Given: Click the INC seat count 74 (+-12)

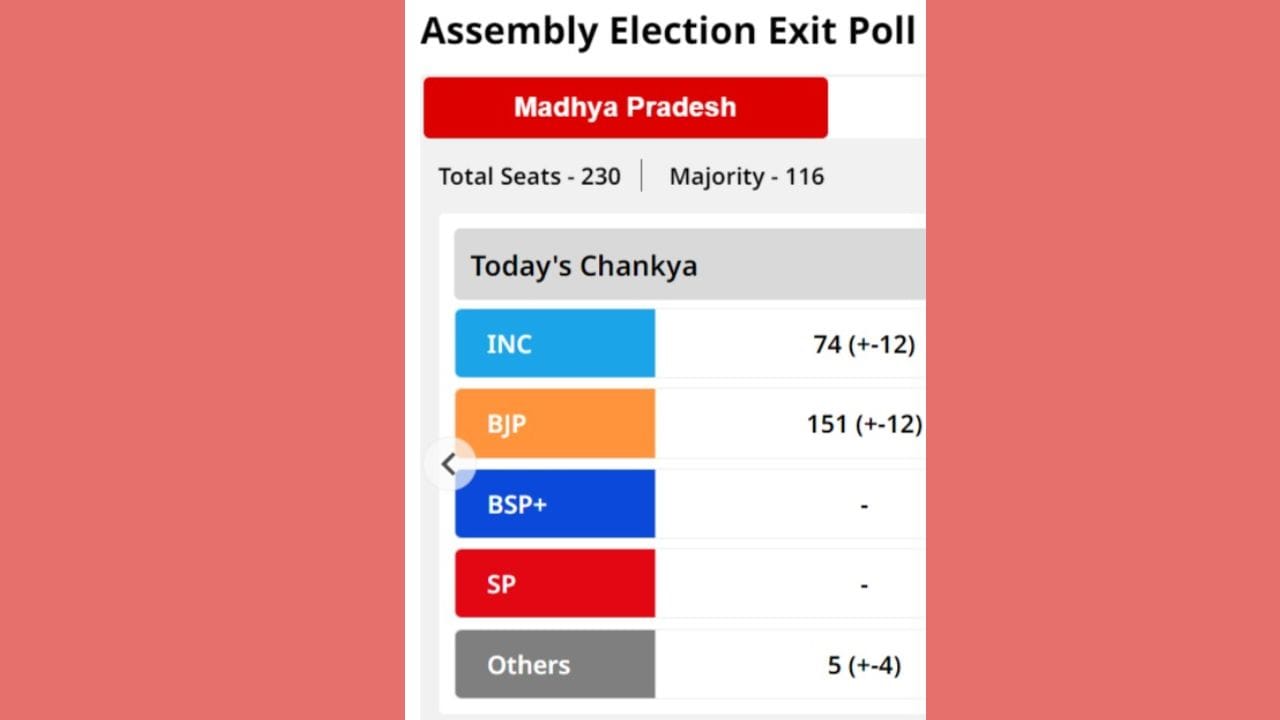Looking at the screenshot, I should pos(864,344).
